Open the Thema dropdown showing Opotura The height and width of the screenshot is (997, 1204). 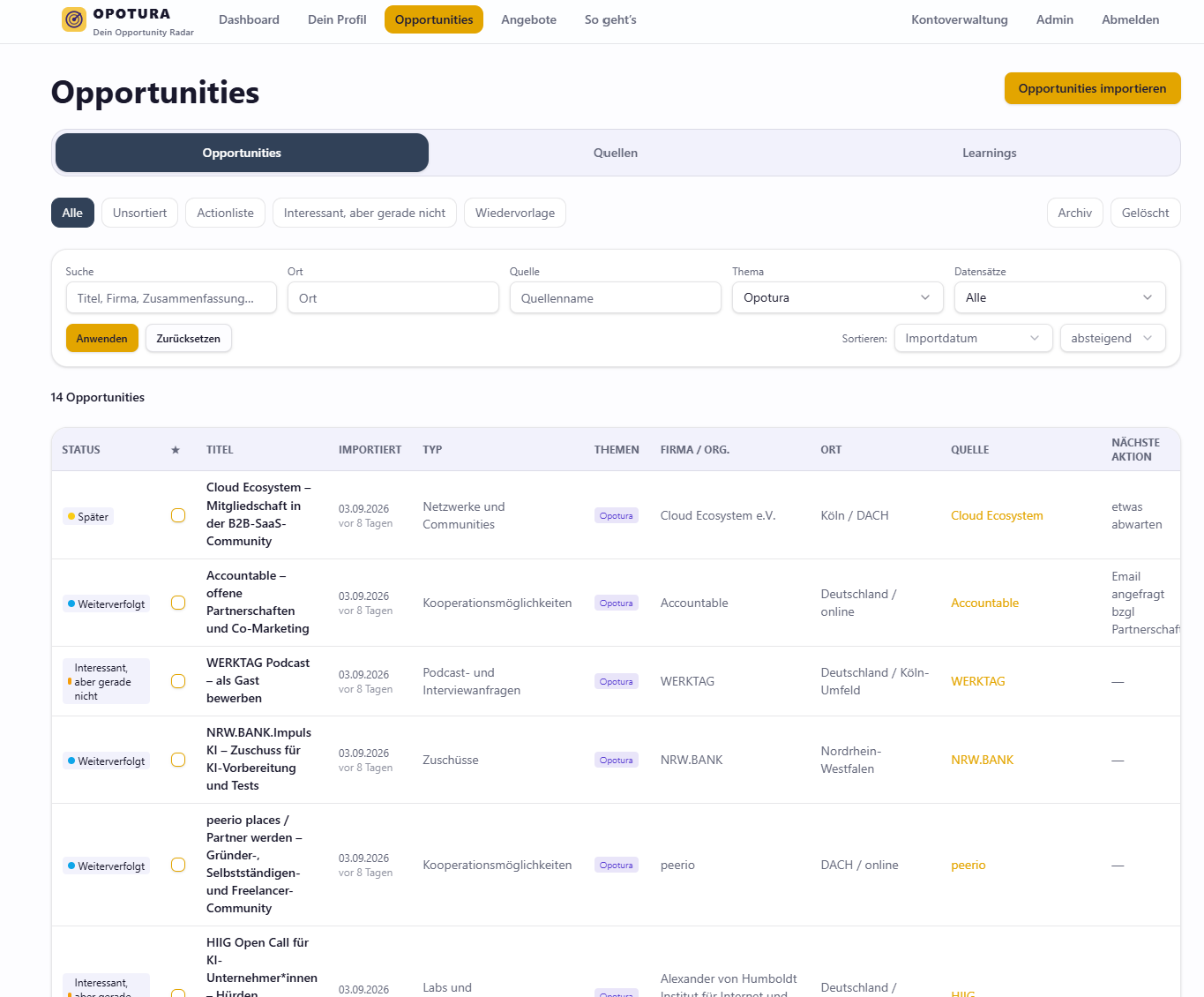click(837, 297)
